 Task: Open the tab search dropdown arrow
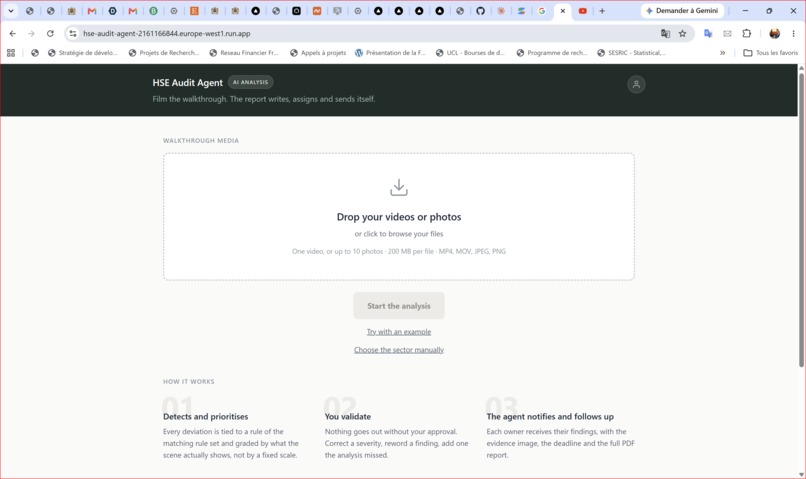pos(11,11)
